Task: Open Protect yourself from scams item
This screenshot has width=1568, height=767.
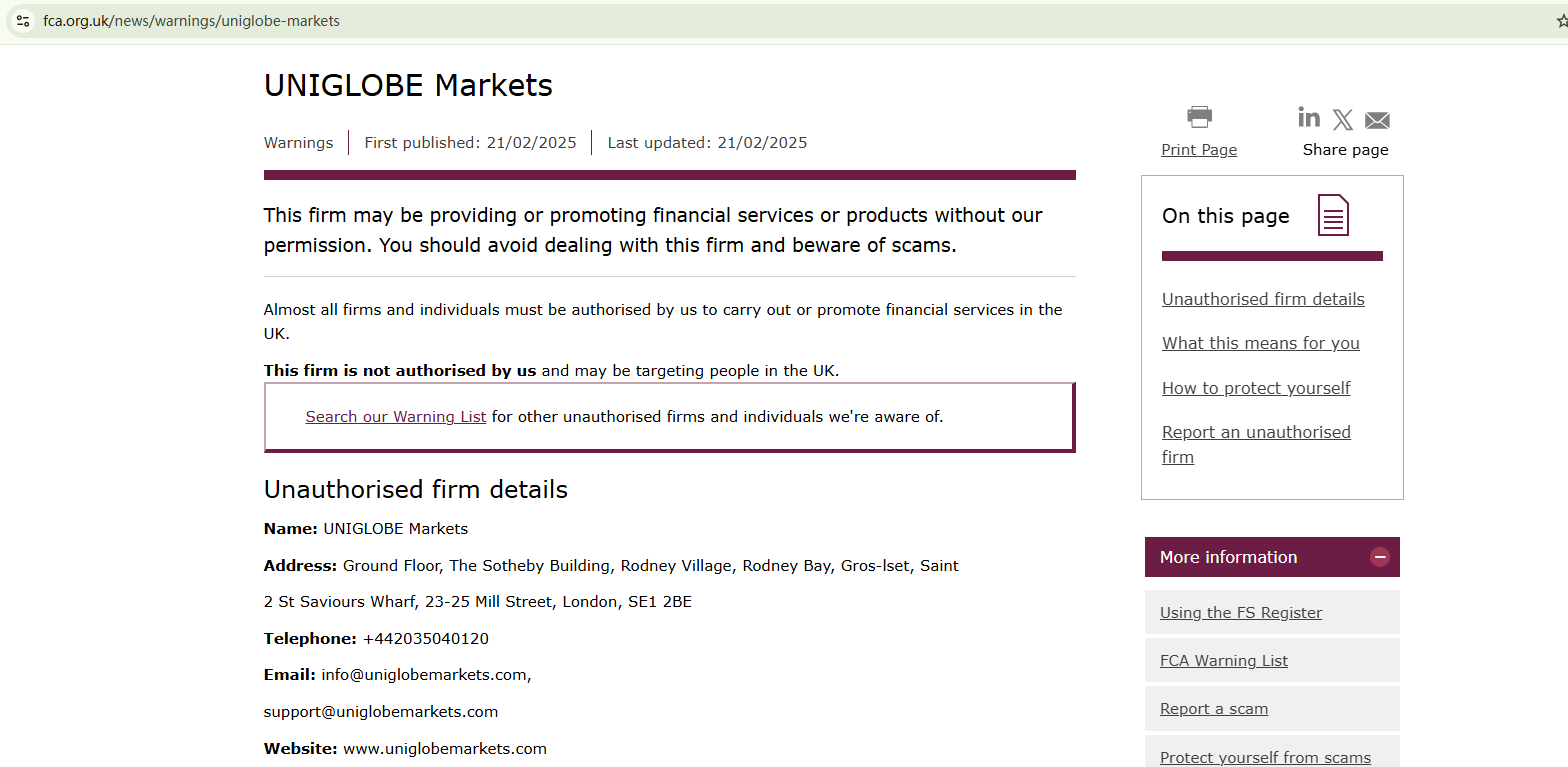Action: coord(1265,757)
